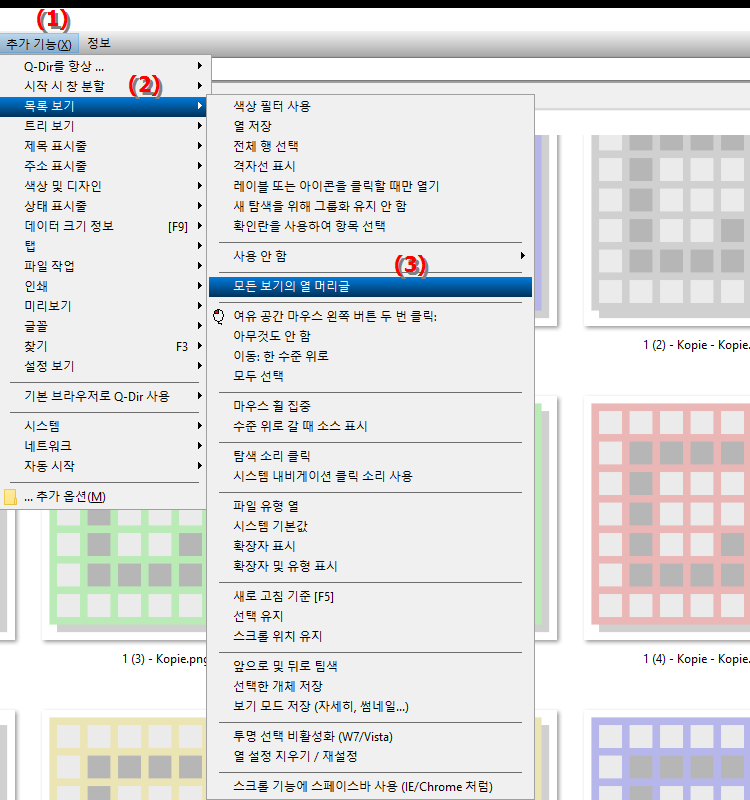Image resolution: width=750 pixels, height=800 pixels.
Task: Click the 1 (3) - Kopie.png file name
Action: click(165, 659)
